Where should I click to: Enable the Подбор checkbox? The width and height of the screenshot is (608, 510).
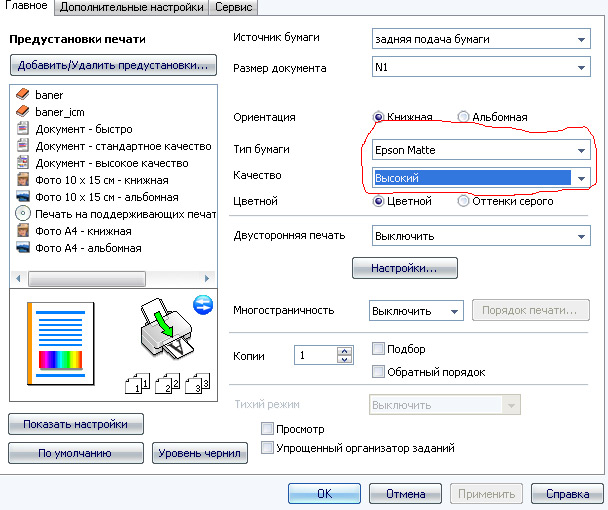click(378, 349)
